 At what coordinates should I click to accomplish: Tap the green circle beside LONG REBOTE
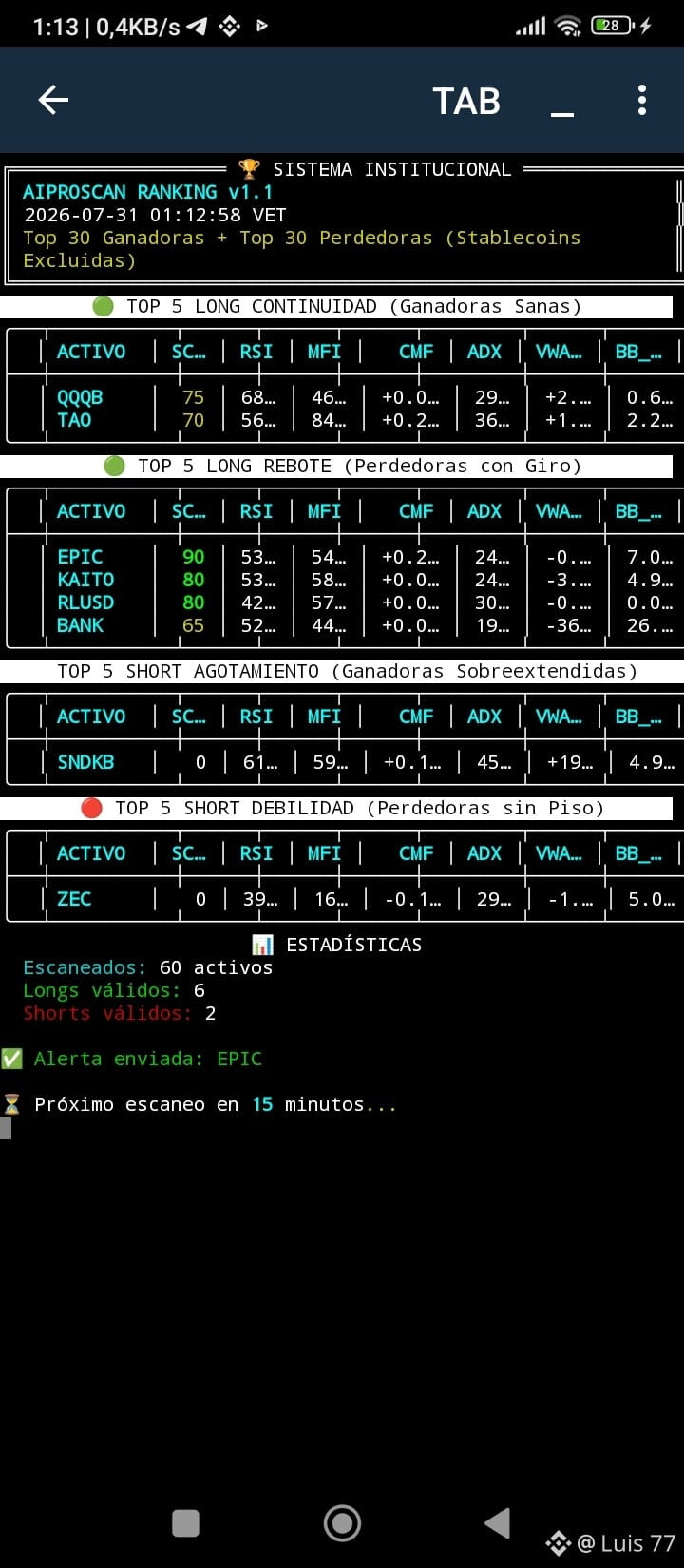tap(114, 466)
